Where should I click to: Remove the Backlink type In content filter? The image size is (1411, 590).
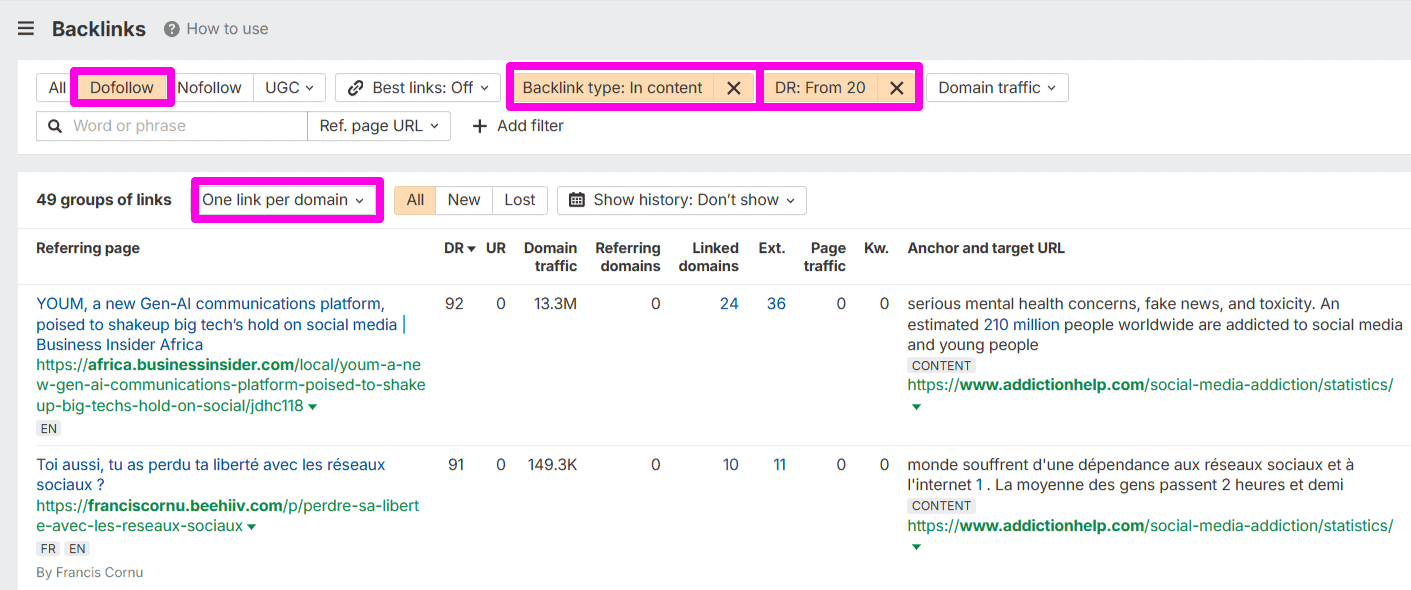pyautogui.click(x=733, y=87)
